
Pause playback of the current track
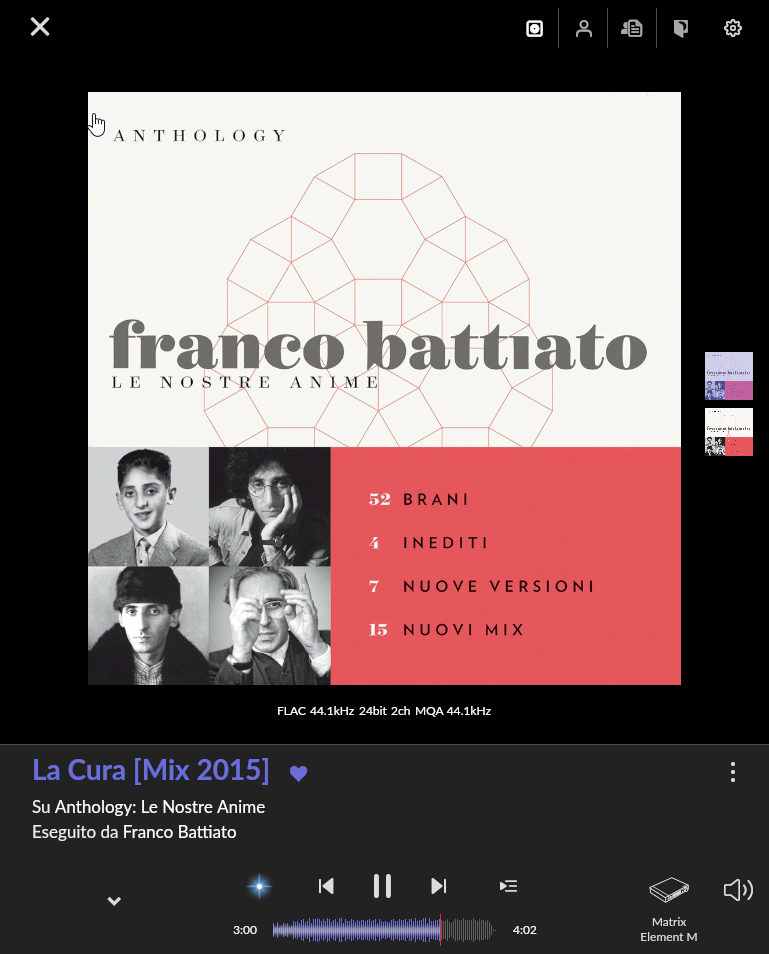pos(382,886)
